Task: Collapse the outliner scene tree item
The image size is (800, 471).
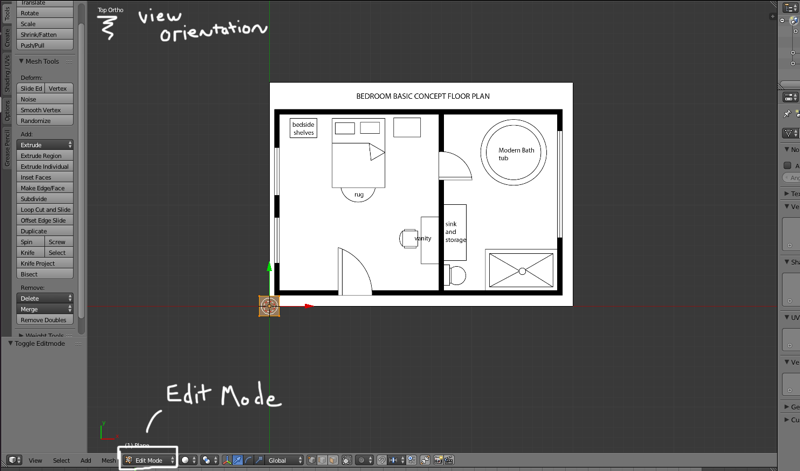Action: pos(782,20)
